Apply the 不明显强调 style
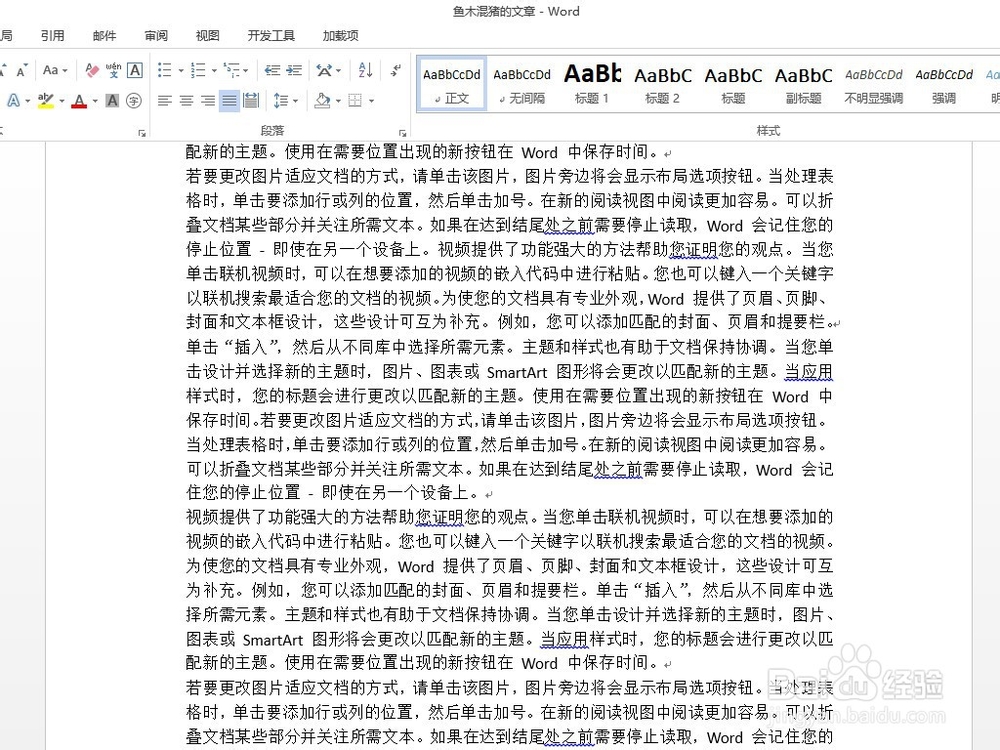1000x750 pixels. coord(874,84)
